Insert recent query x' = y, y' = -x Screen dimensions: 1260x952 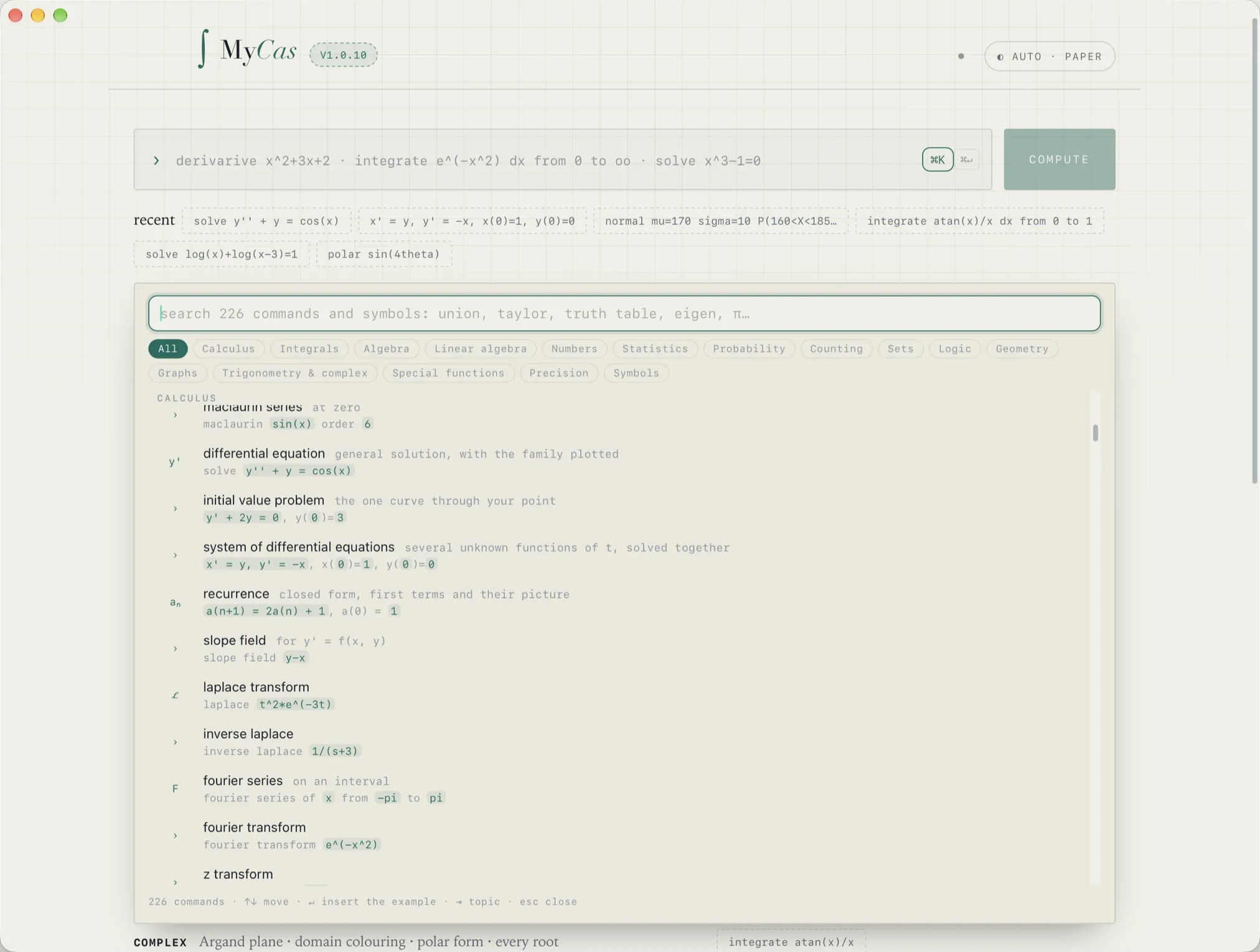click(x=472, y=221)
